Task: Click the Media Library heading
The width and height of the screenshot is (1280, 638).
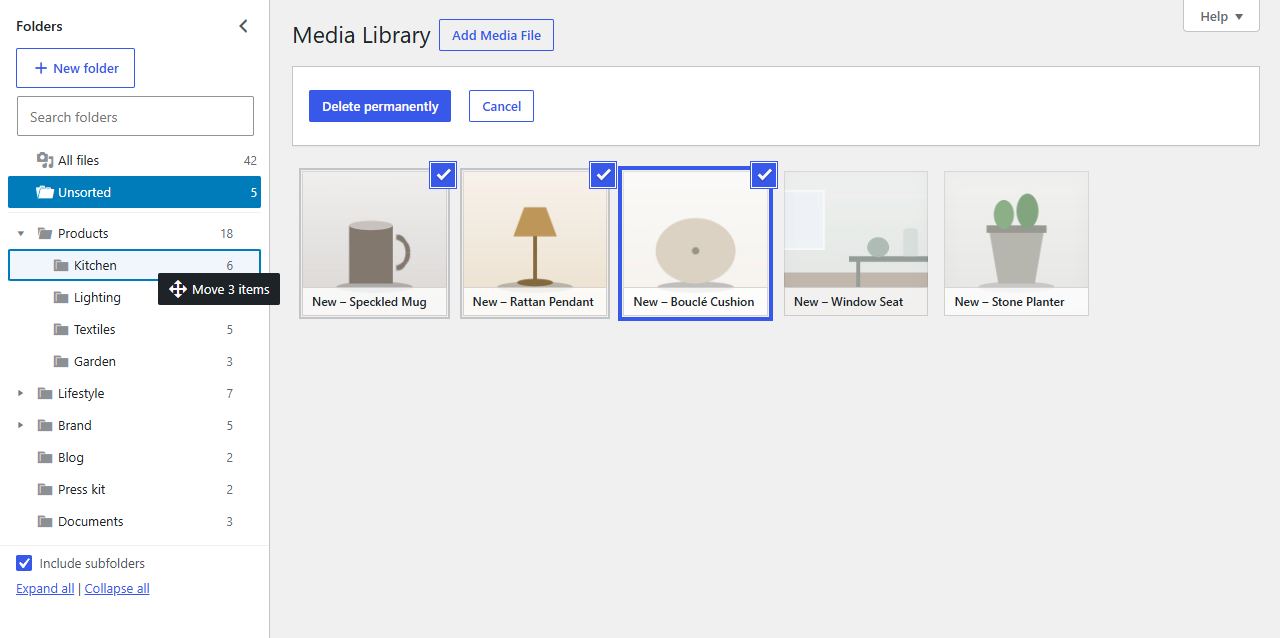Action: click(x=361, y=36)
